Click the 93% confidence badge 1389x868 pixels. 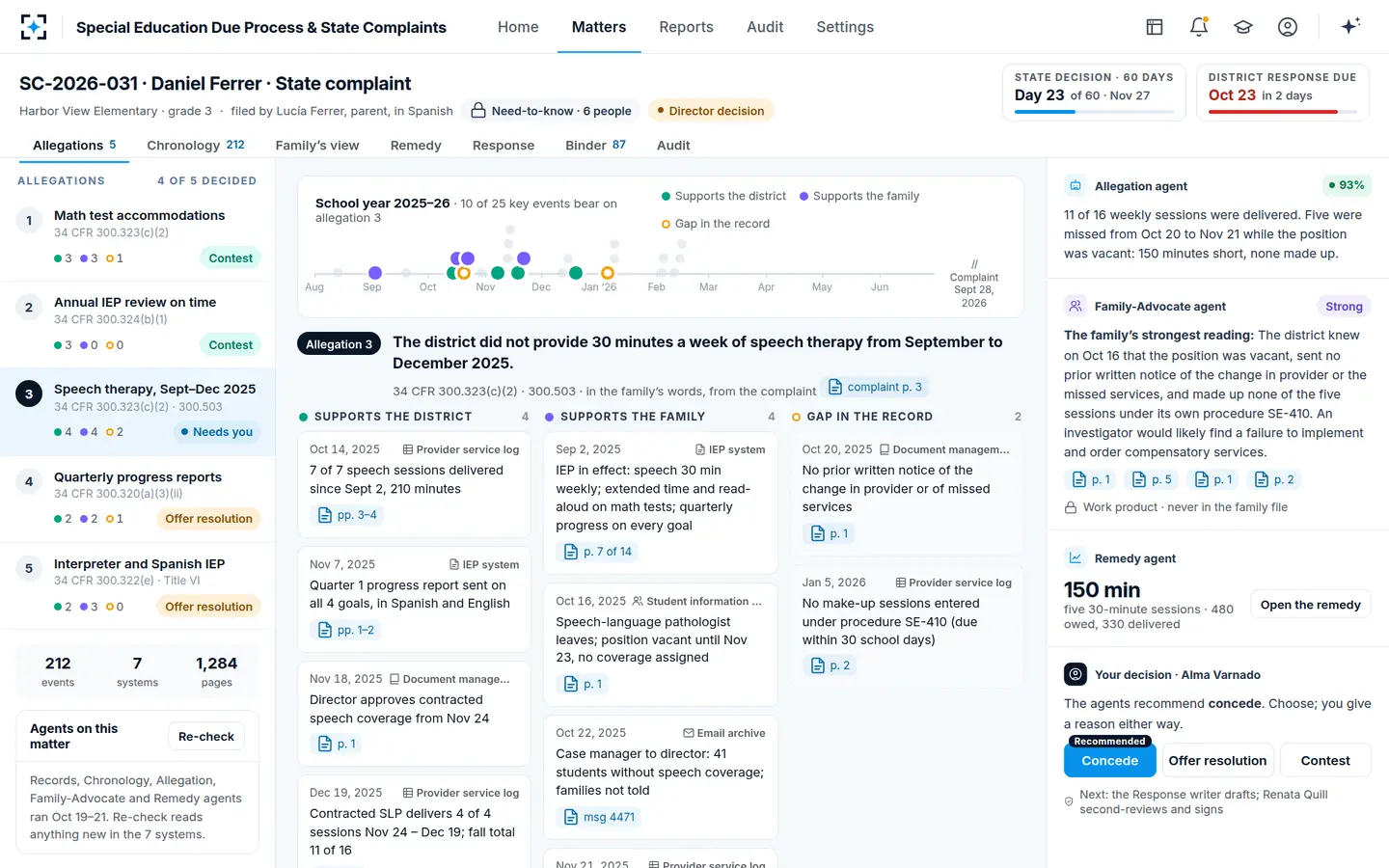pyautogui.click(x=1347, y=185)
